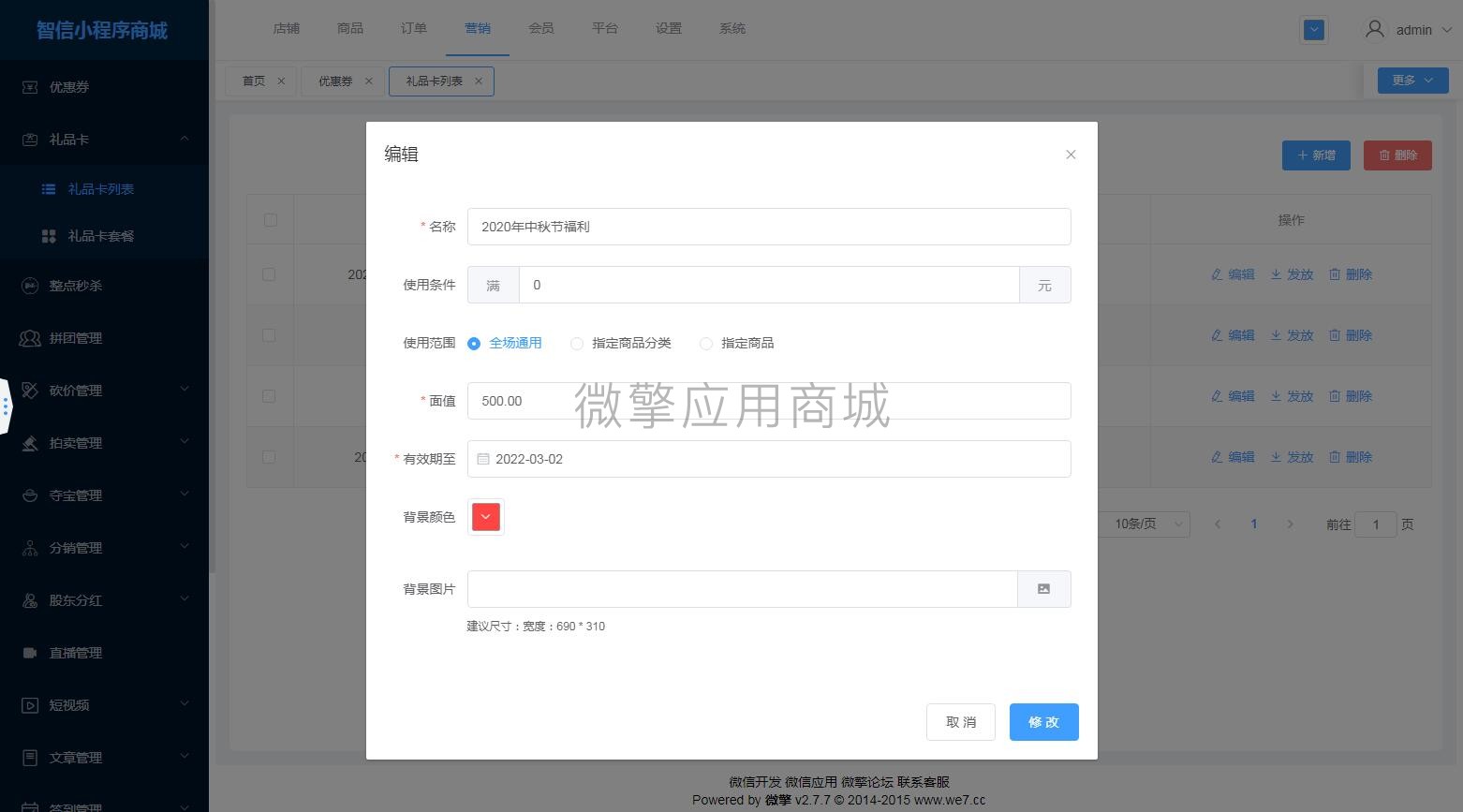1463x812 pixels.
Task: Close the 首页 tab with its X
Action: (281, 81)
